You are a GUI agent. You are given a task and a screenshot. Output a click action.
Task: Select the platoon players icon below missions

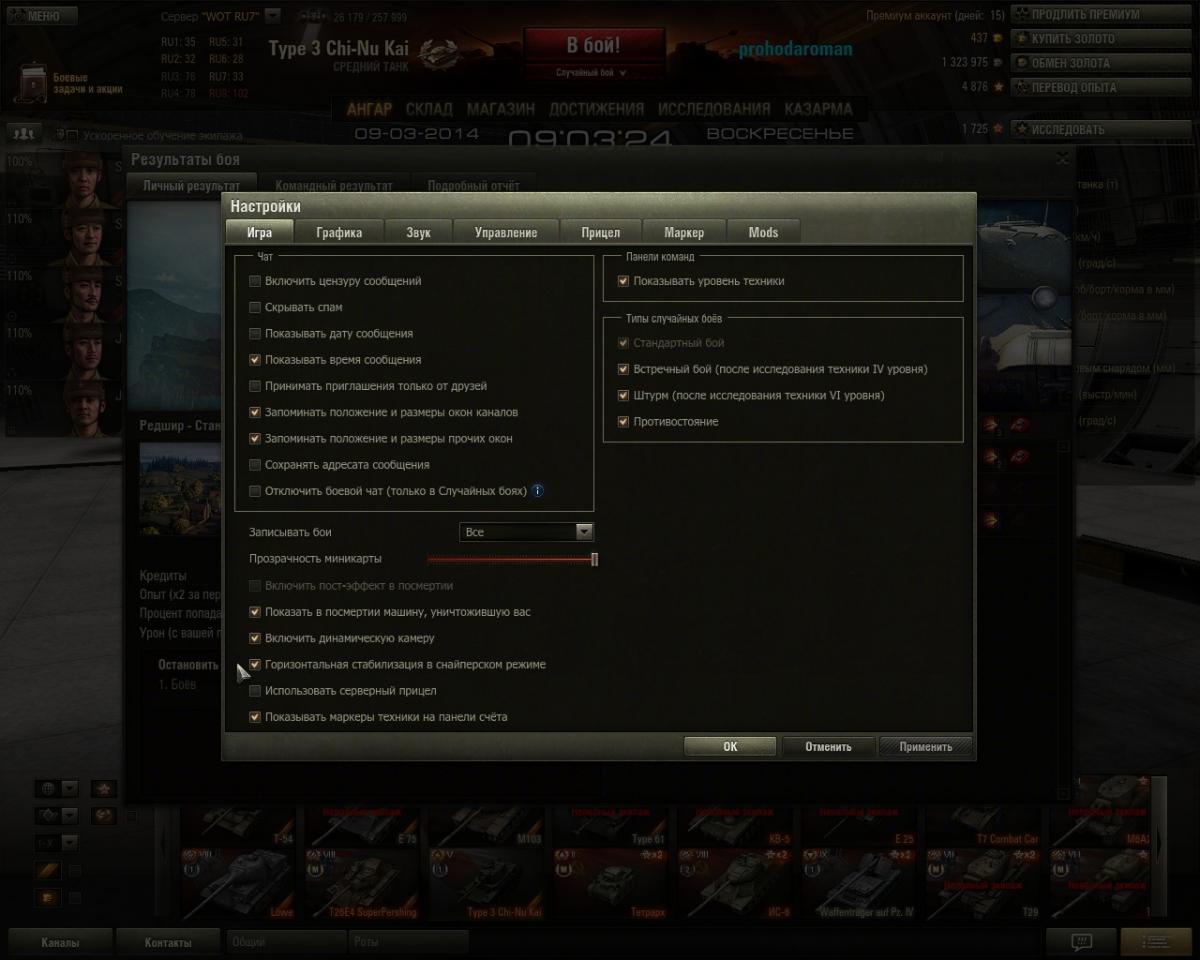(23, 133)
